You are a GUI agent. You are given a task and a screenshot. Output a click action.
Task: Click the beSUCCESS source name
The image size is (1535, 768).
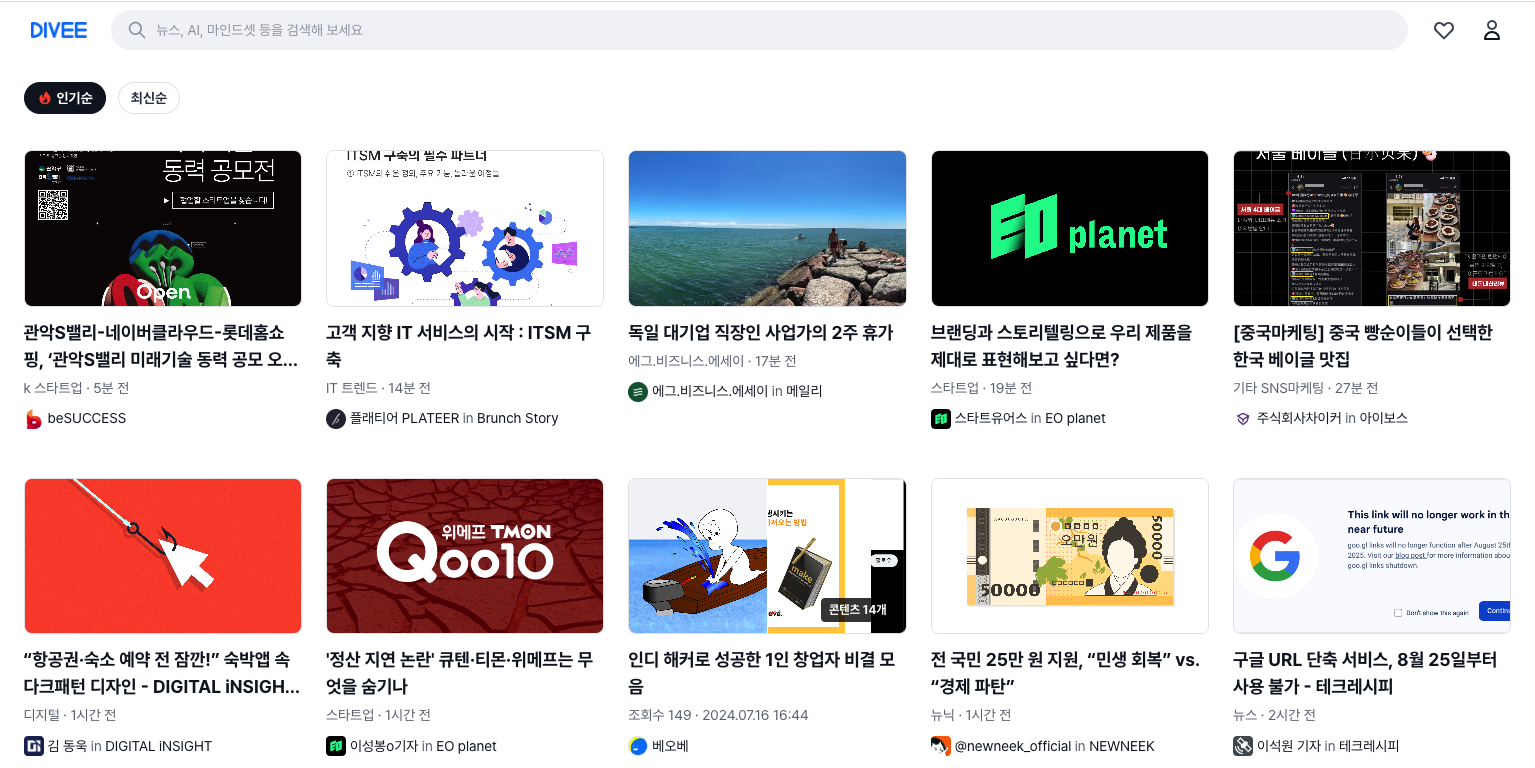coord(87,419)
